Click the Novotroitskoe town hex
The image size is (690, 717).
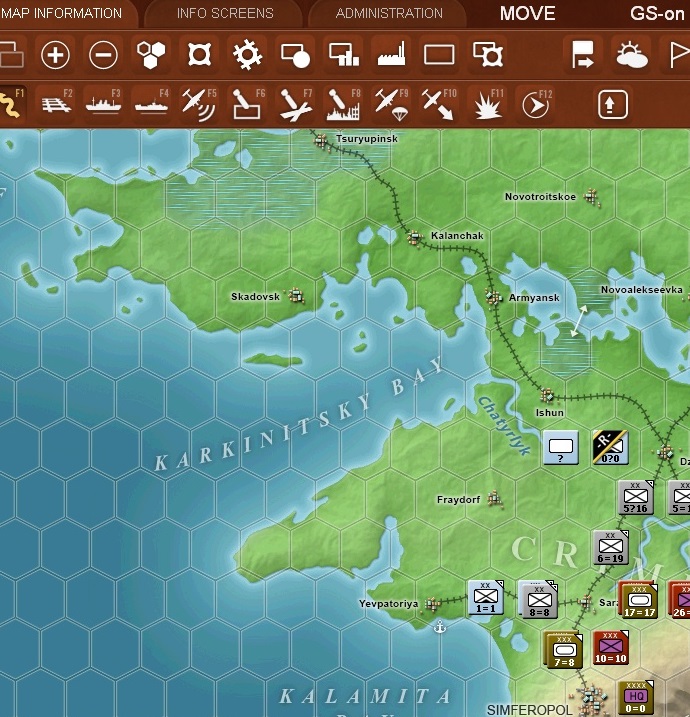[592, 197]
